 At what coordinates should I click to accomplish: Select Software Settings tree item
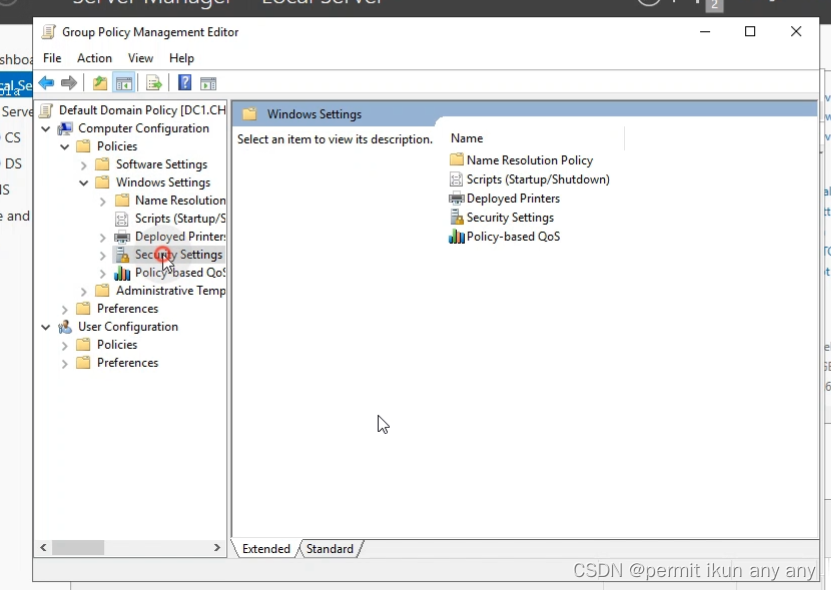(162, 164)
